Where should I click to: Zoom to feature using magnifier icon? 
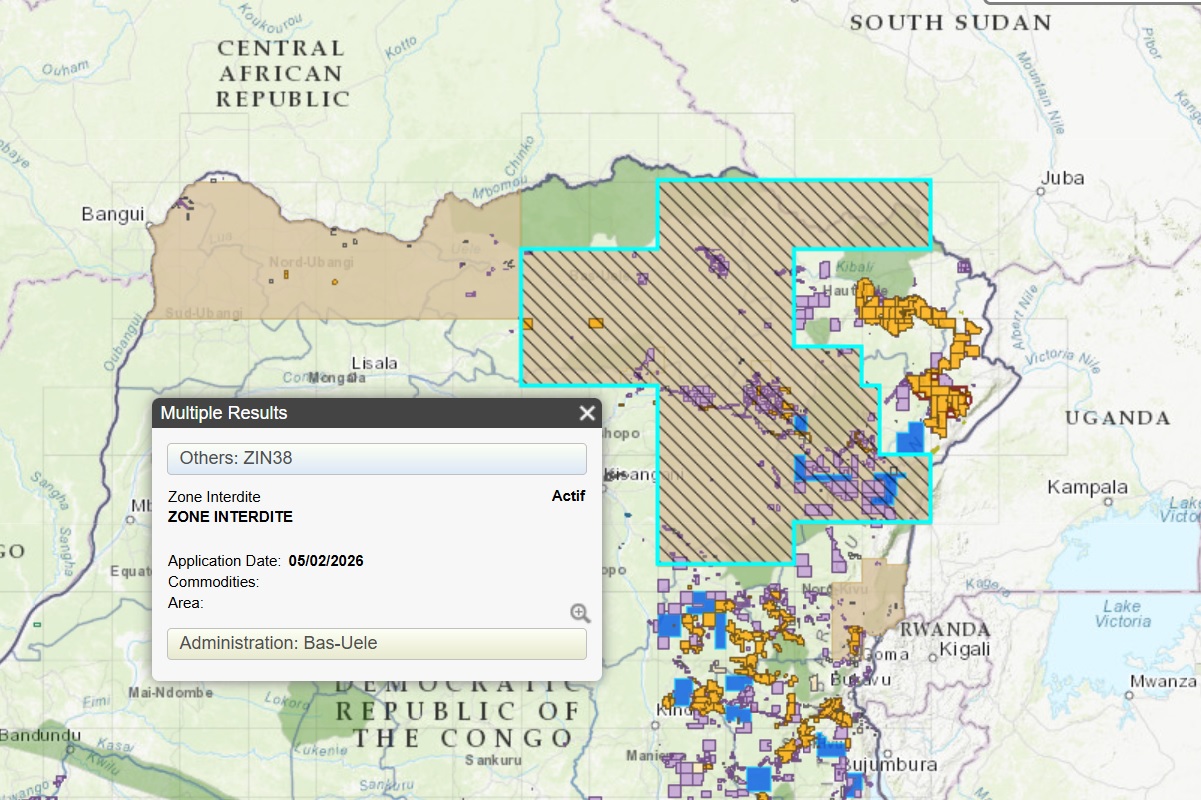coord(580,613)
